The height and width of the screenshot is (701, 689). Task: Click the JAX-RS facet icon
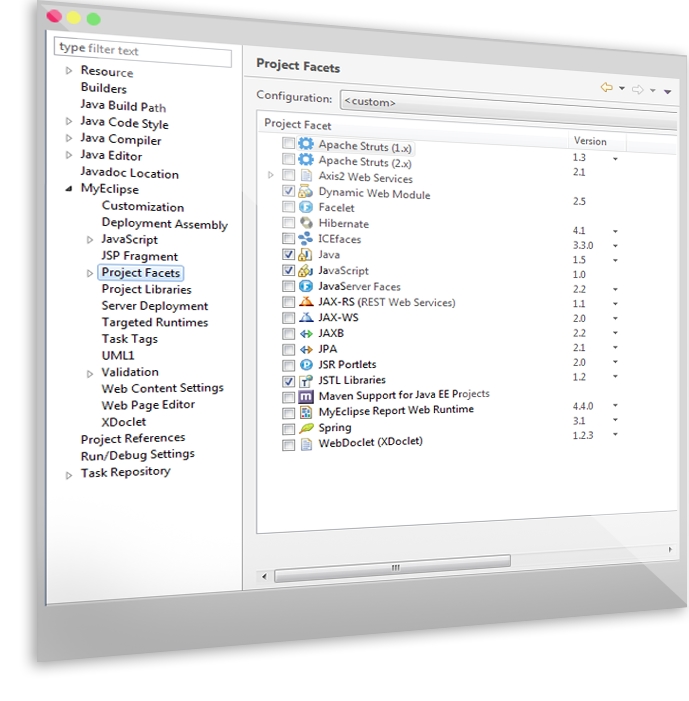pos(306,302)
